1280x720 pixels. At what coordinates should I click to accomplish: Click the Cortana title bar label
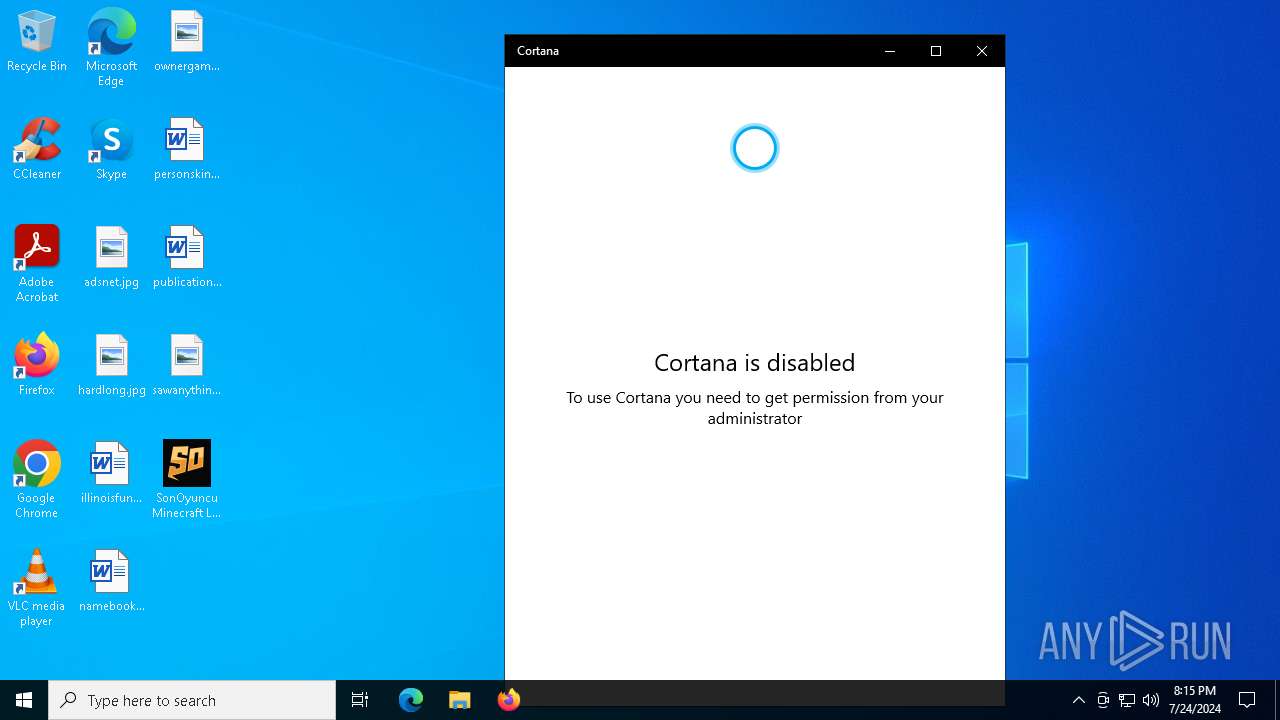[538, 51]
